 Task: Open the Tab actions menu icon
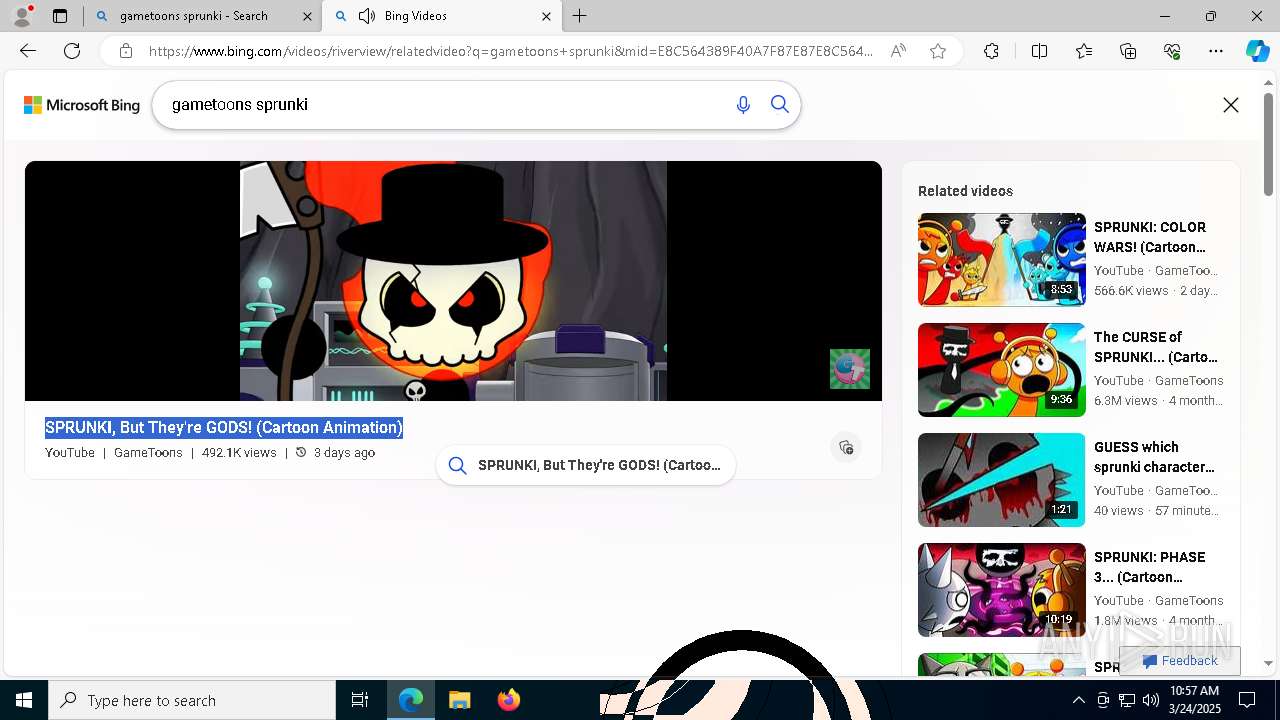[x=60, y=16]
